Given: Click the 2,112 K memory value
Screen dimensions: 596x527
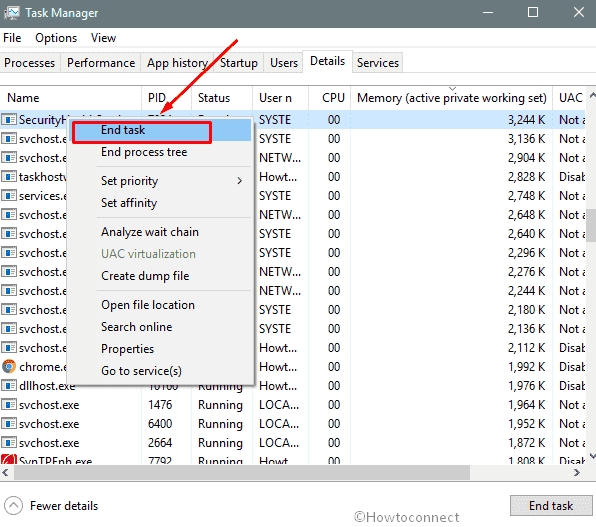Looking at the screenshot, I should point(526,348).
